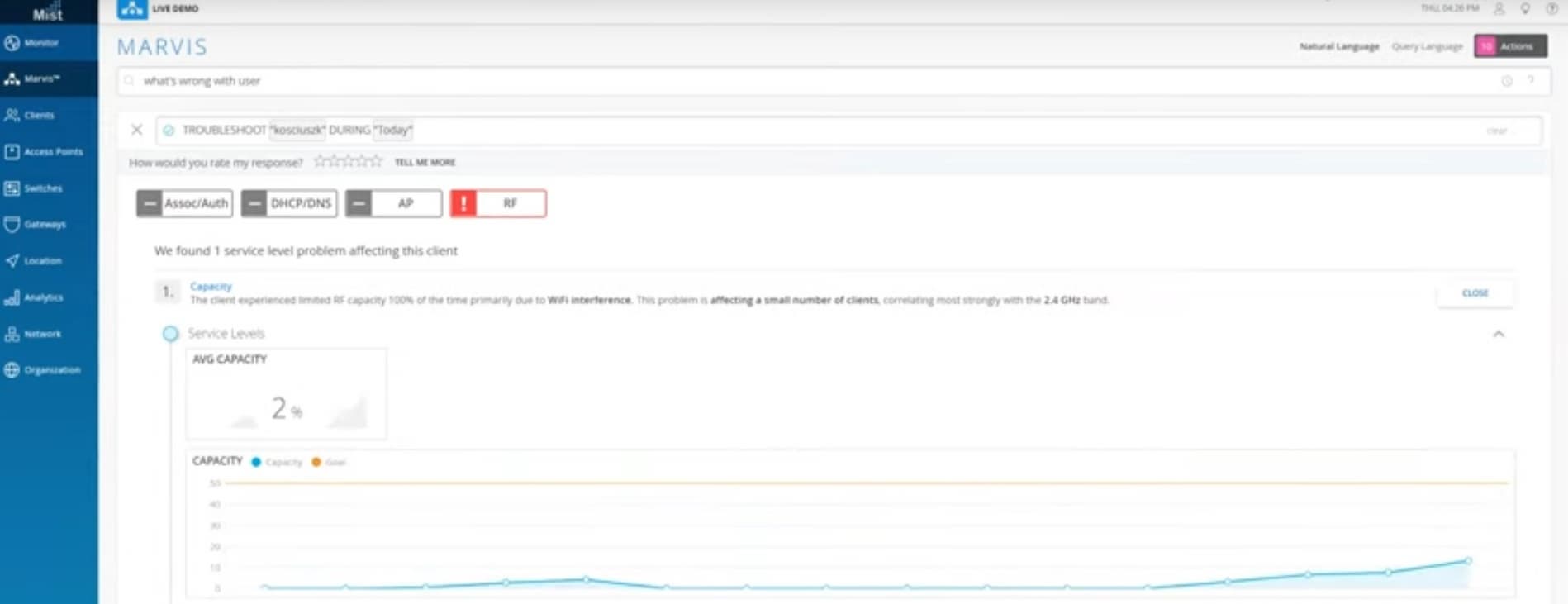Click the green check icon beside TROUBLESHOOT

coord(169,131)
